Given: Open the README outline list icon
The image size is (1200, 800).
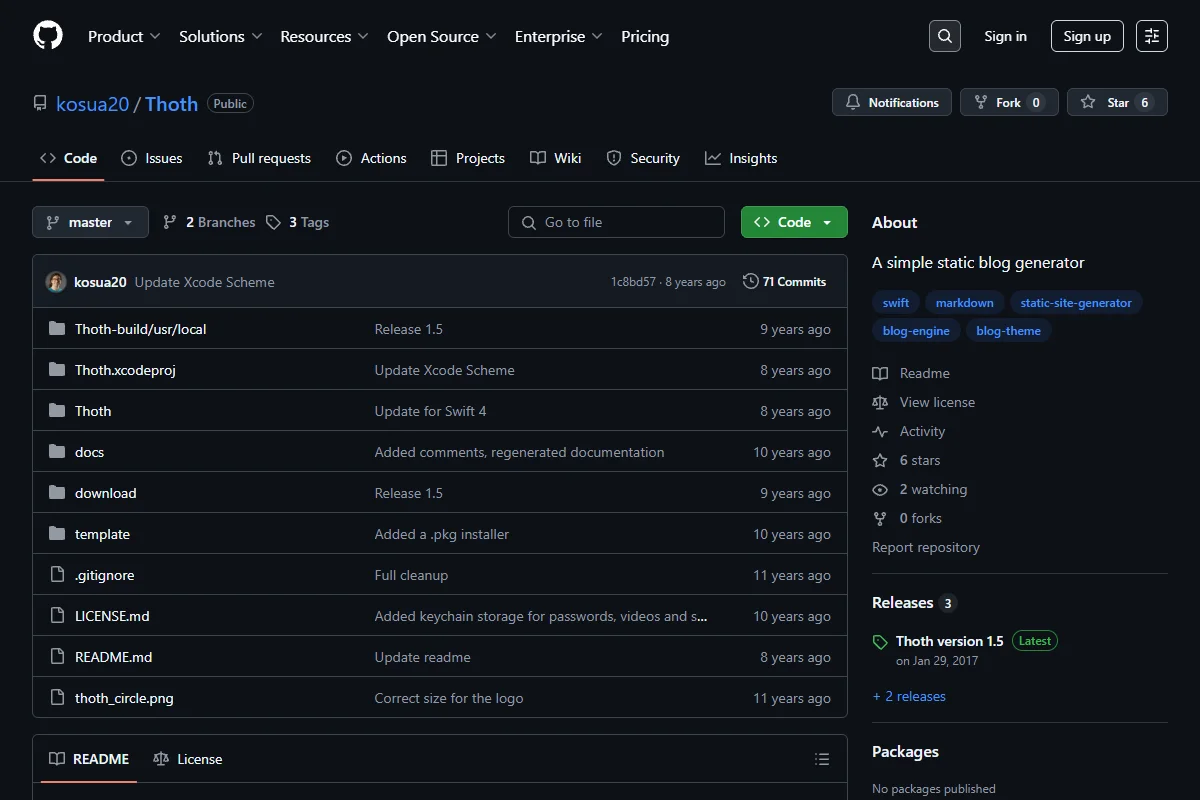Looking at the screenshot, I should [822, 759].
